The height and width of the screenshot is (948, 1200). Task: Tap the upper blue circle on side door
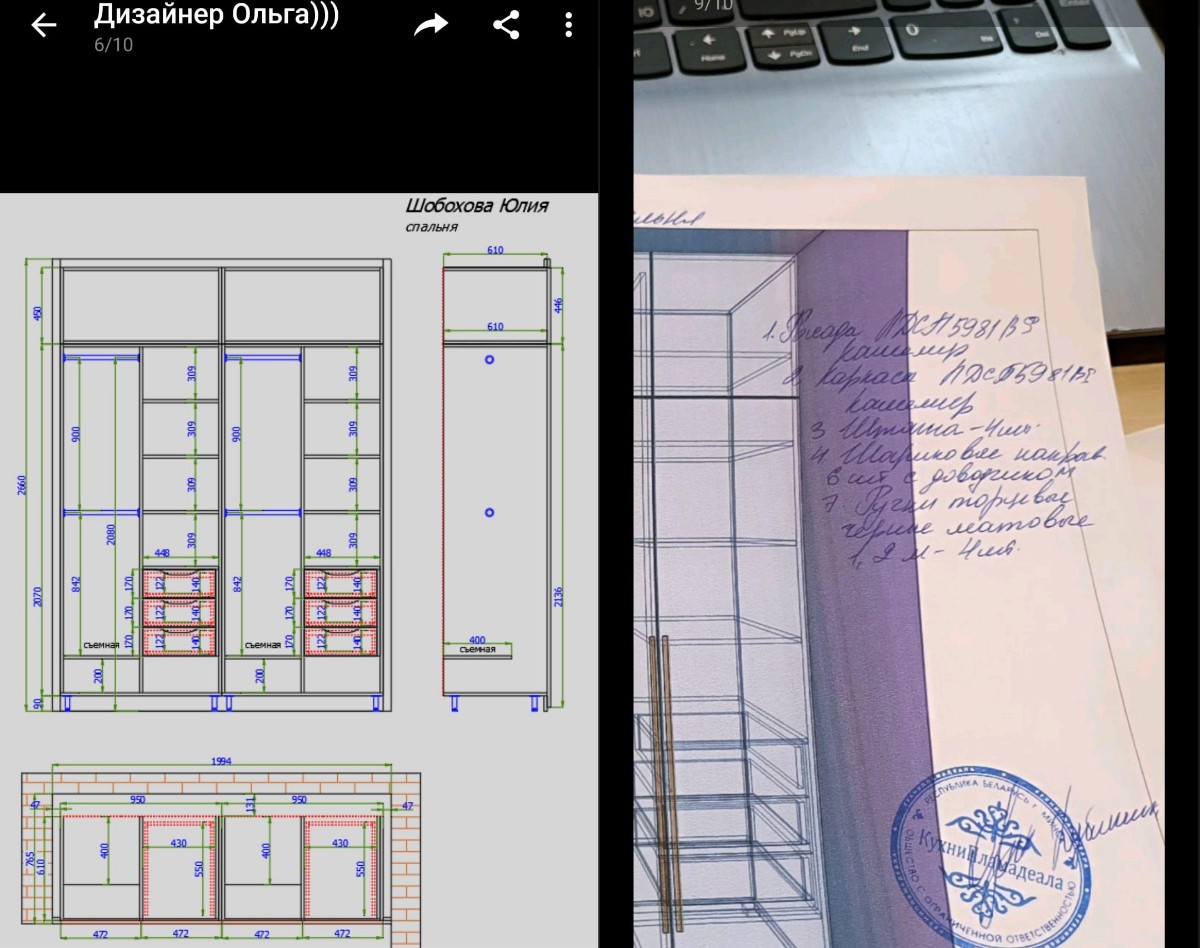point(490,358)
